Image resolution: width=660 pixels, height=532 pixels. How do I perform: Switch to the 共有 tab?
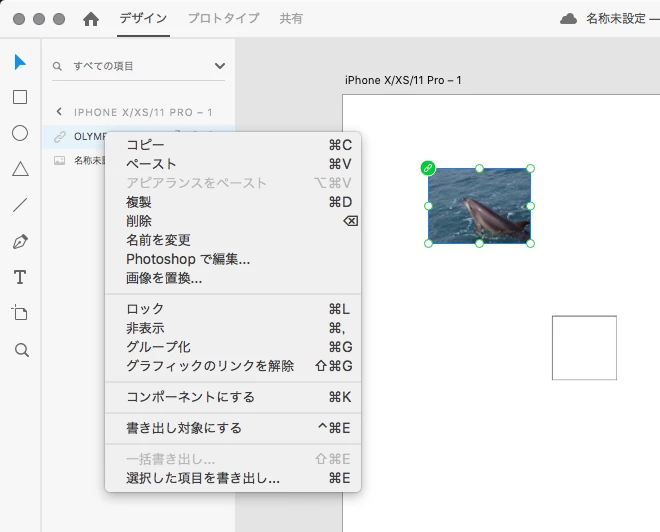[291, 19]
